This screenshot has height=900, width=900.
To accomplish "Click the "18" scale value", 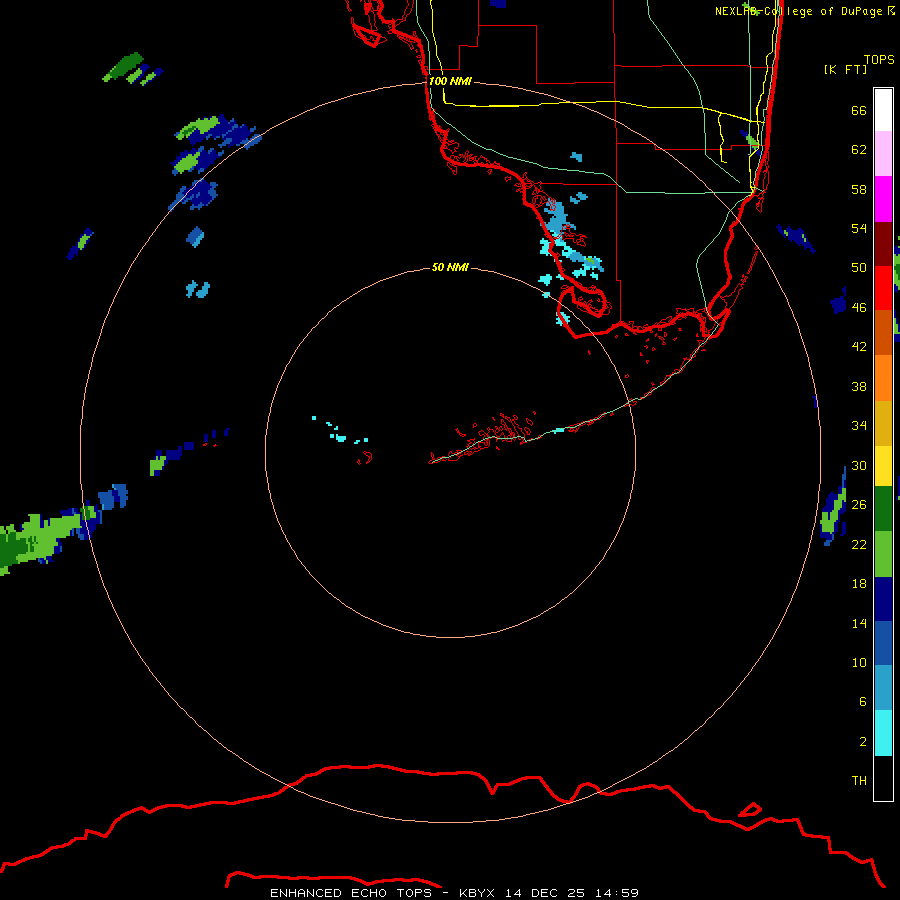I will [x=859, y=584].
